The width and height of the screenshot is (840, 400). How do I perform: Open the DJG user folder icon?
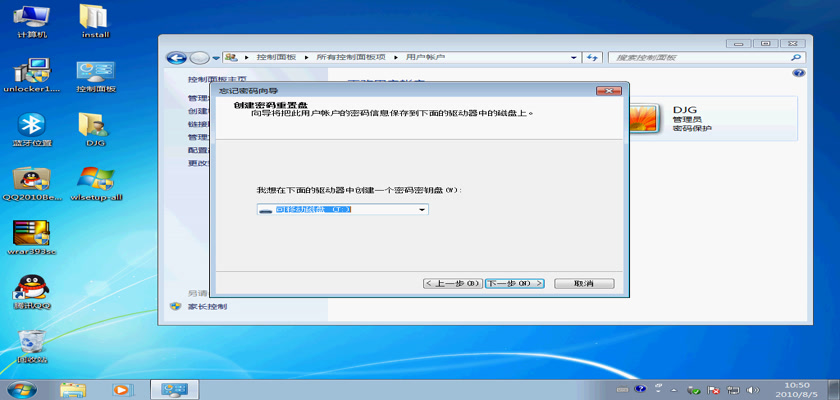(x=94, y=126)
